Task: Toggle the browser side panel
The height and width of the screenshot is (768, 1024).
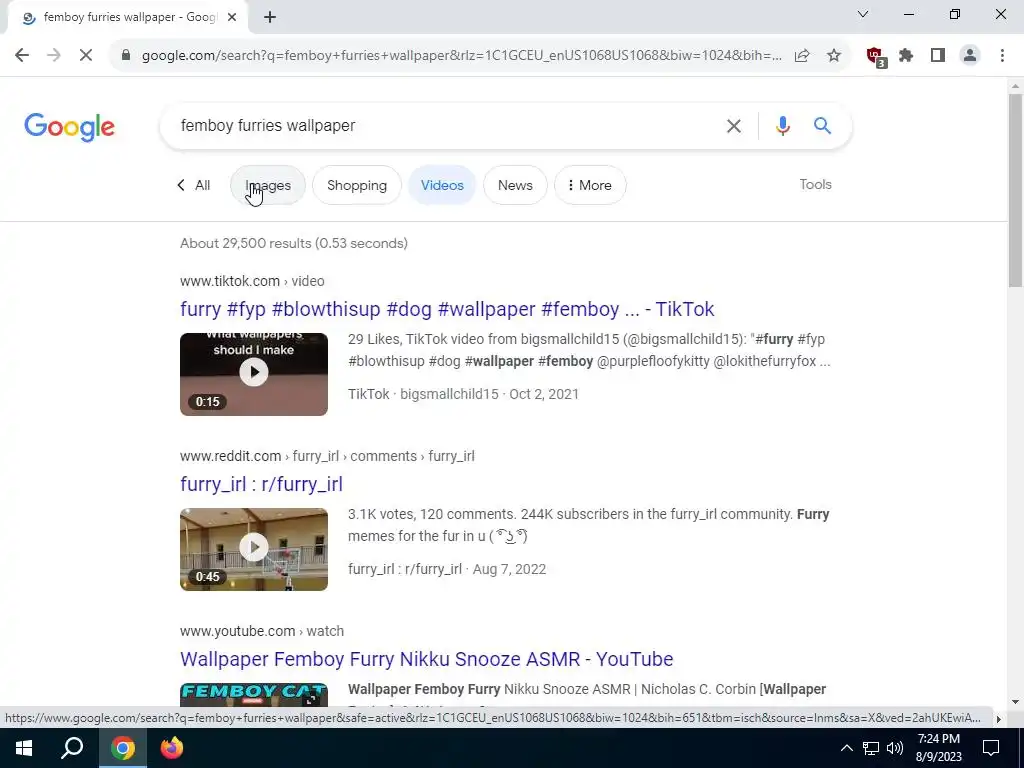Action: pos(938,56)
